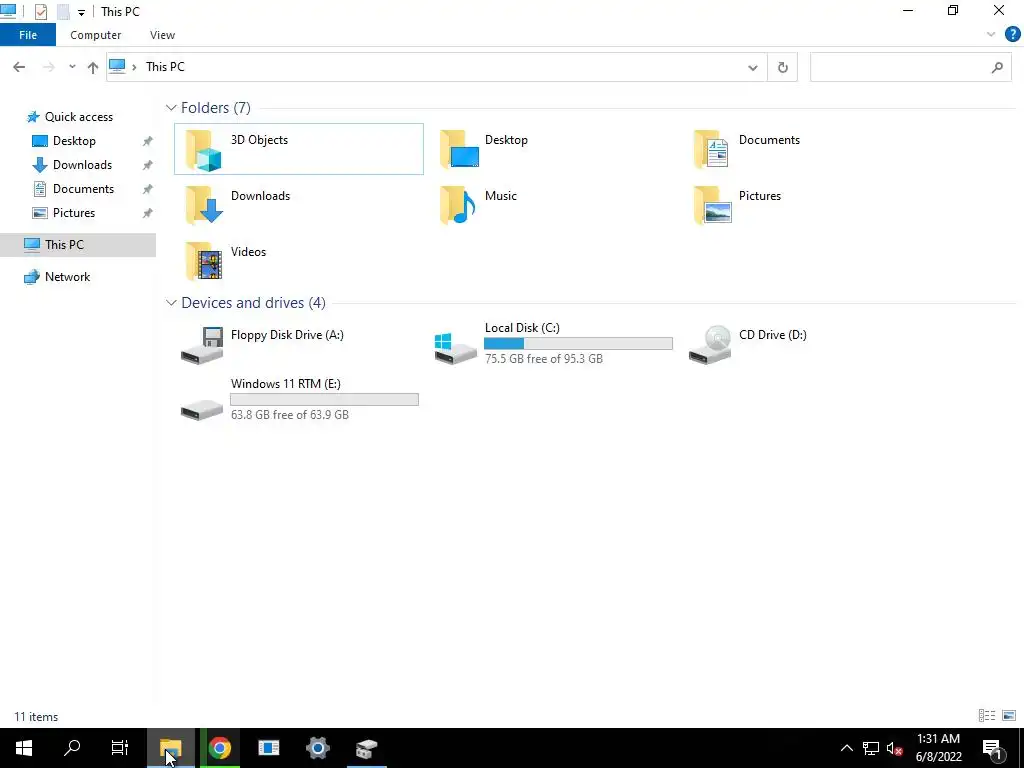Open the 3D Objects folder icon

[x=204, y=150]
